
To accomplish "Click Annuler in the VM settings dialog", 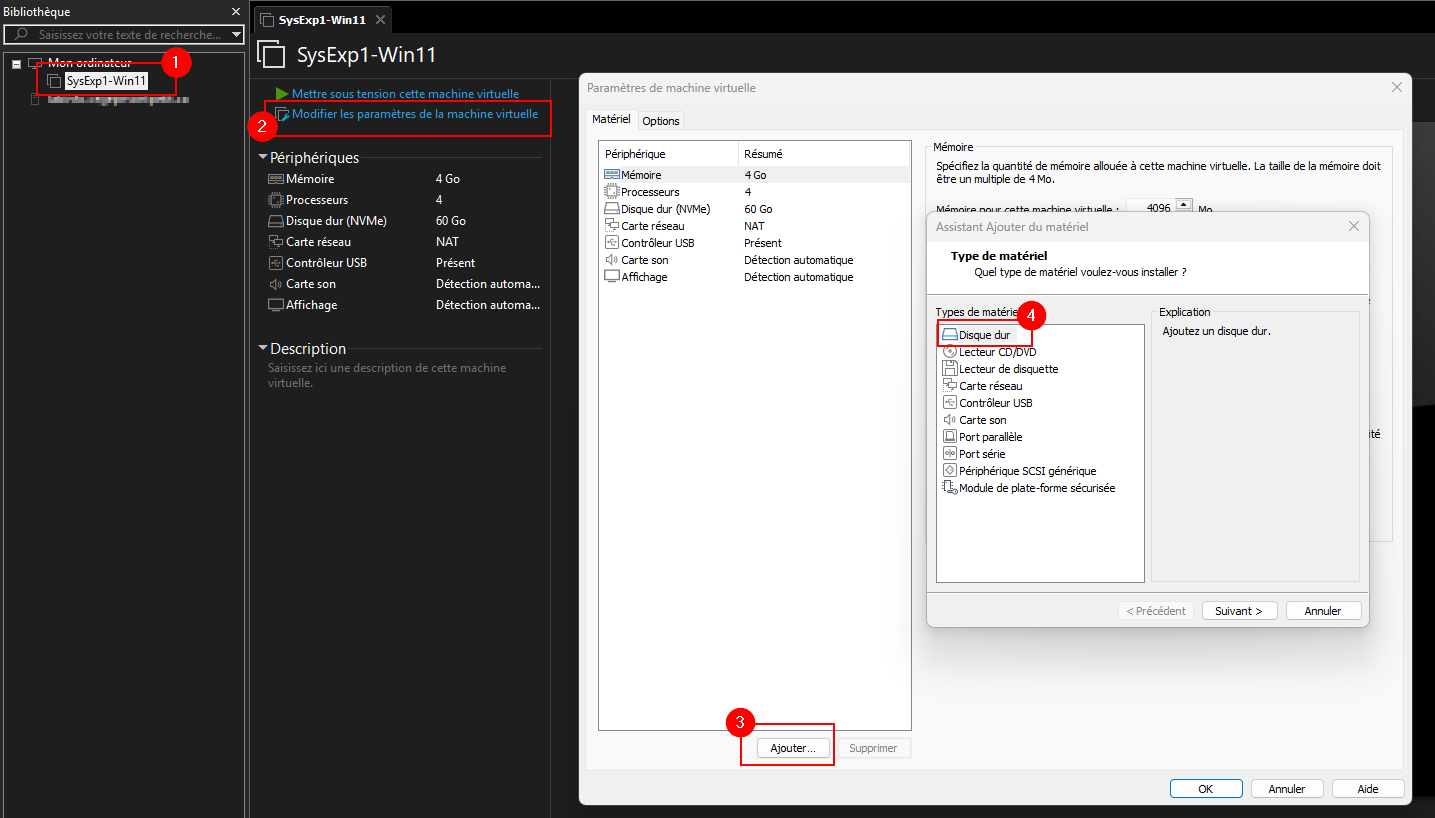I will pyautogui.click(x=1287, y=789).
